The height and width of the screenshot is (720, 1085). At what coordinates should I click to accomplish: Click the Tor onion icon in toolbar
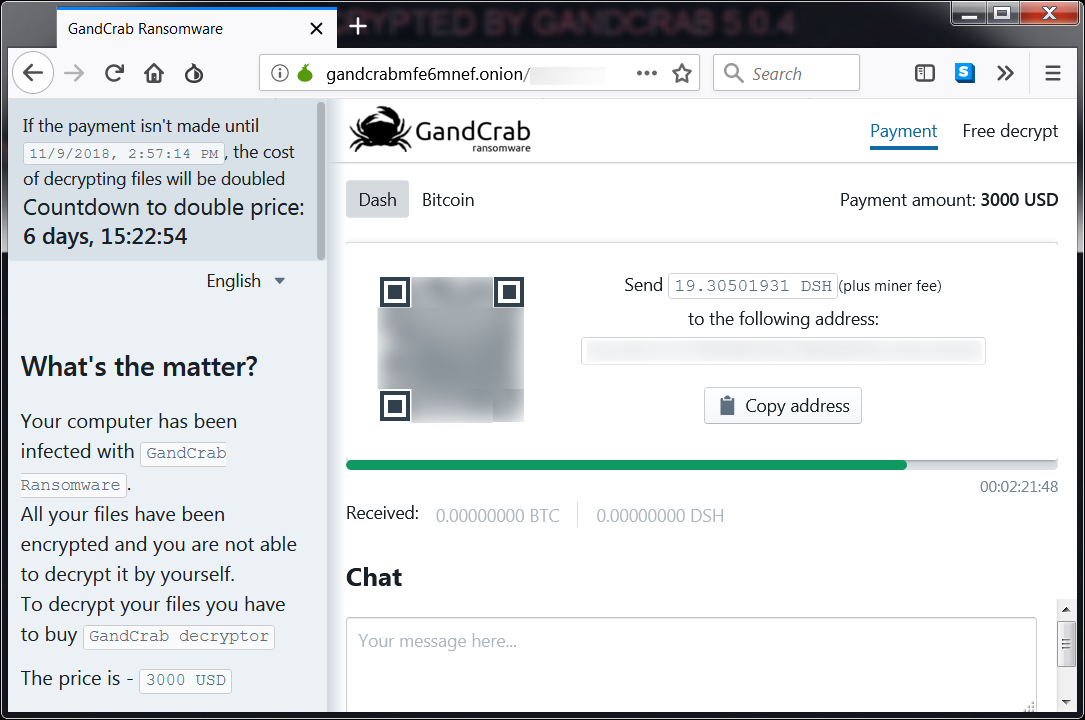pyautogui.click(x=194, y=73)
